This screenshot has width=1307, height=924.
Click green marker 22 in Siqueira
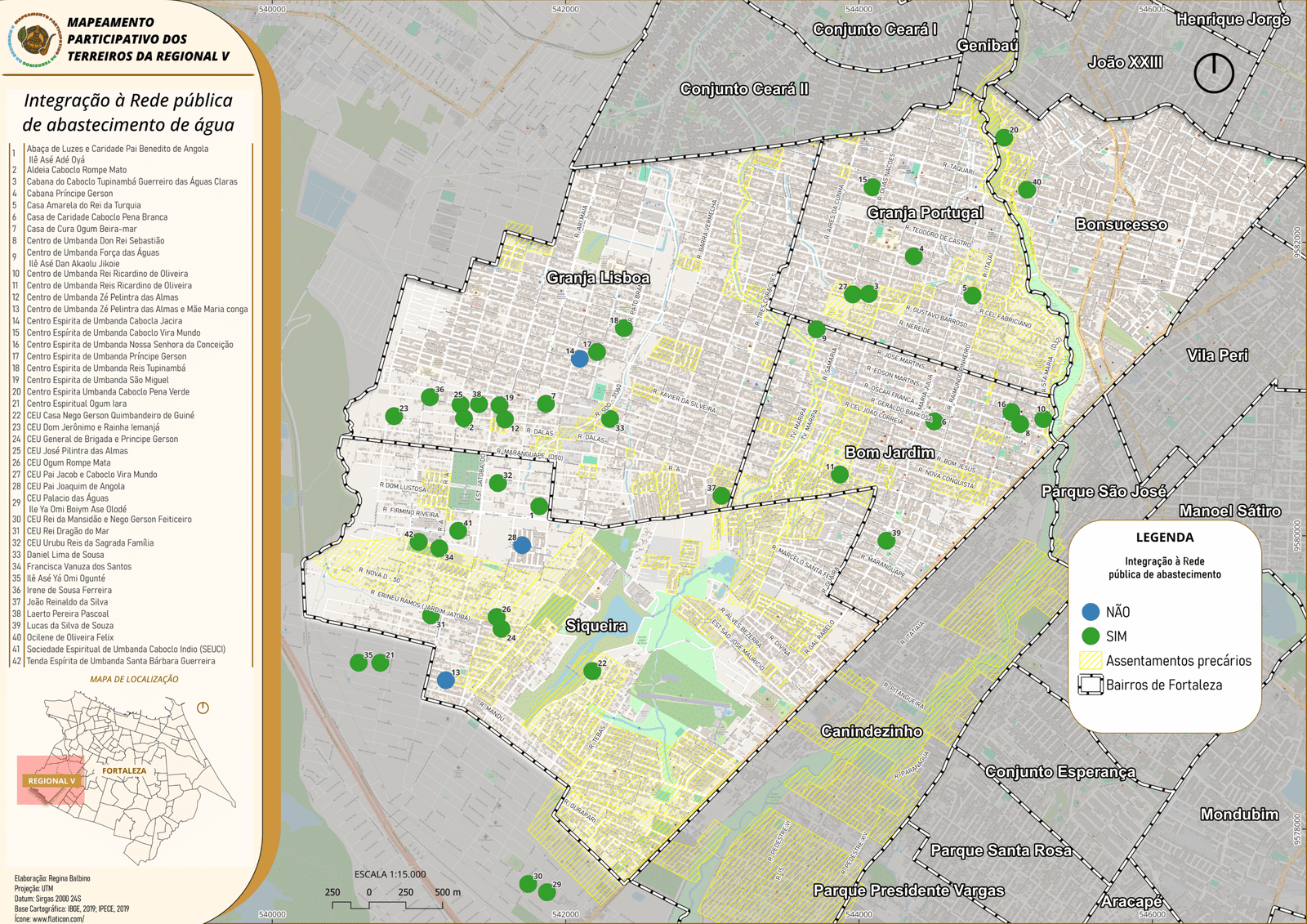tap(592, 672)
